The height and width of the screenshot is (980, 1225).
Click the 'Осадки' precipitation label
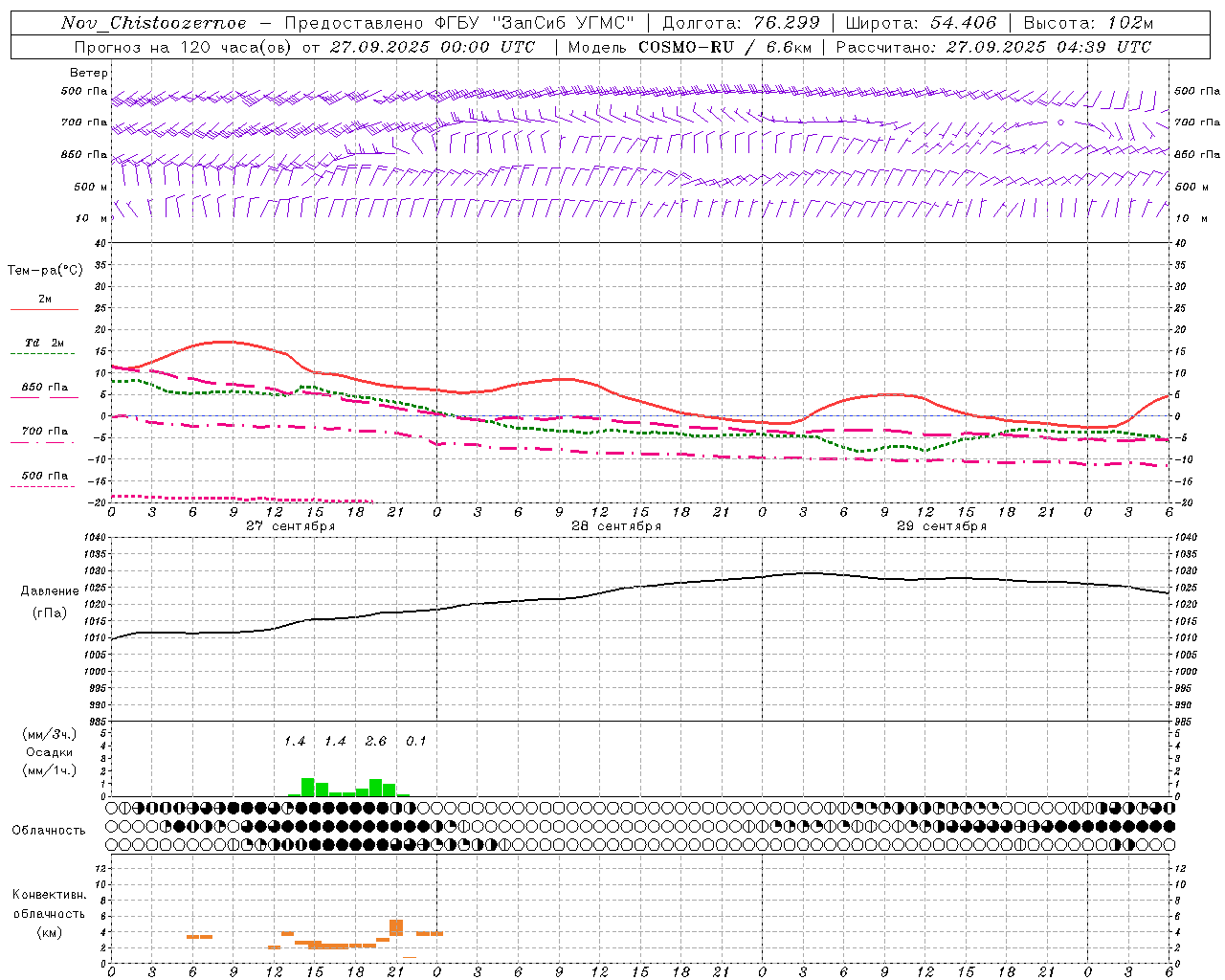pyautogui.click(x=50, y=752)
